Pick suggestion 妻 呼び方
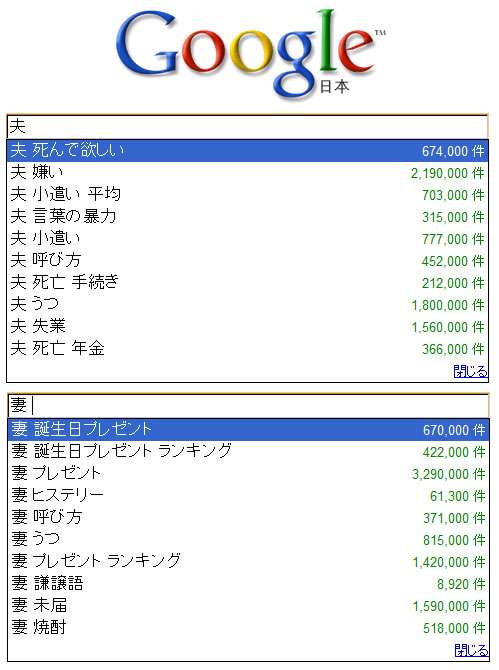 (x=248, y=518)
